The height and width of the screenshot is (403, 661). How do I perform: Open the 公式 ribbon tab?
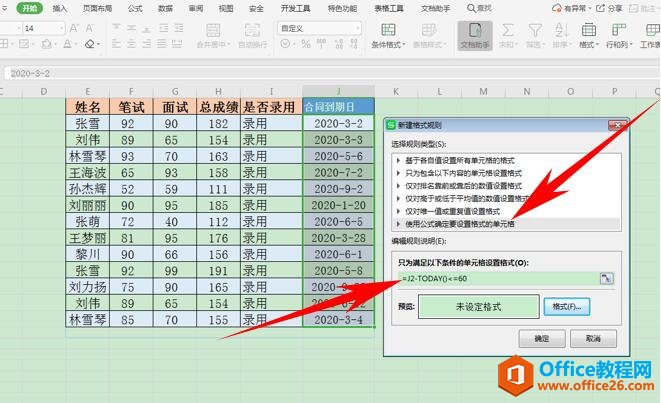tap(135, 8)
